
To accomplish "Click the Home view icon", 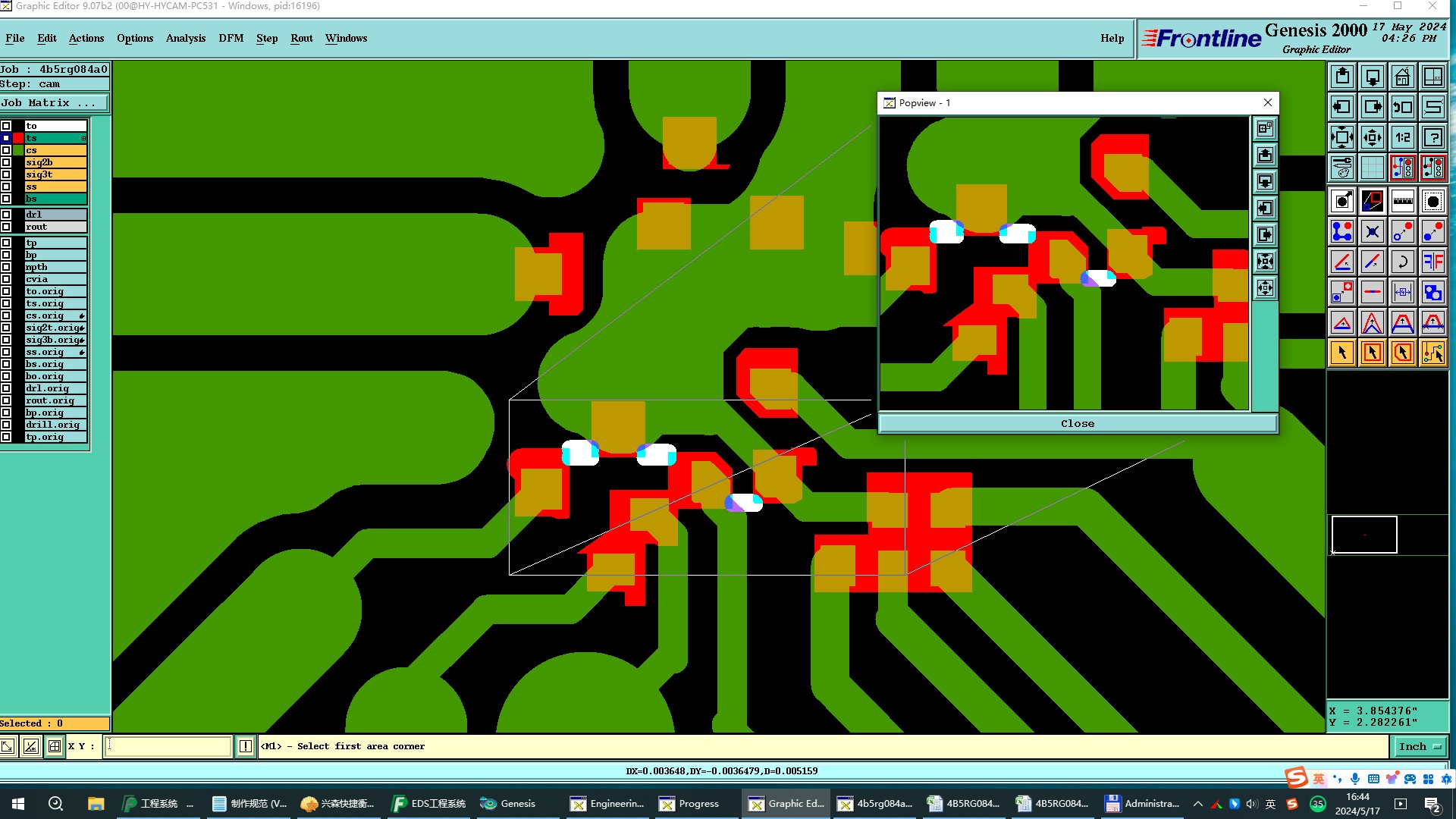I will point(1402,77).
